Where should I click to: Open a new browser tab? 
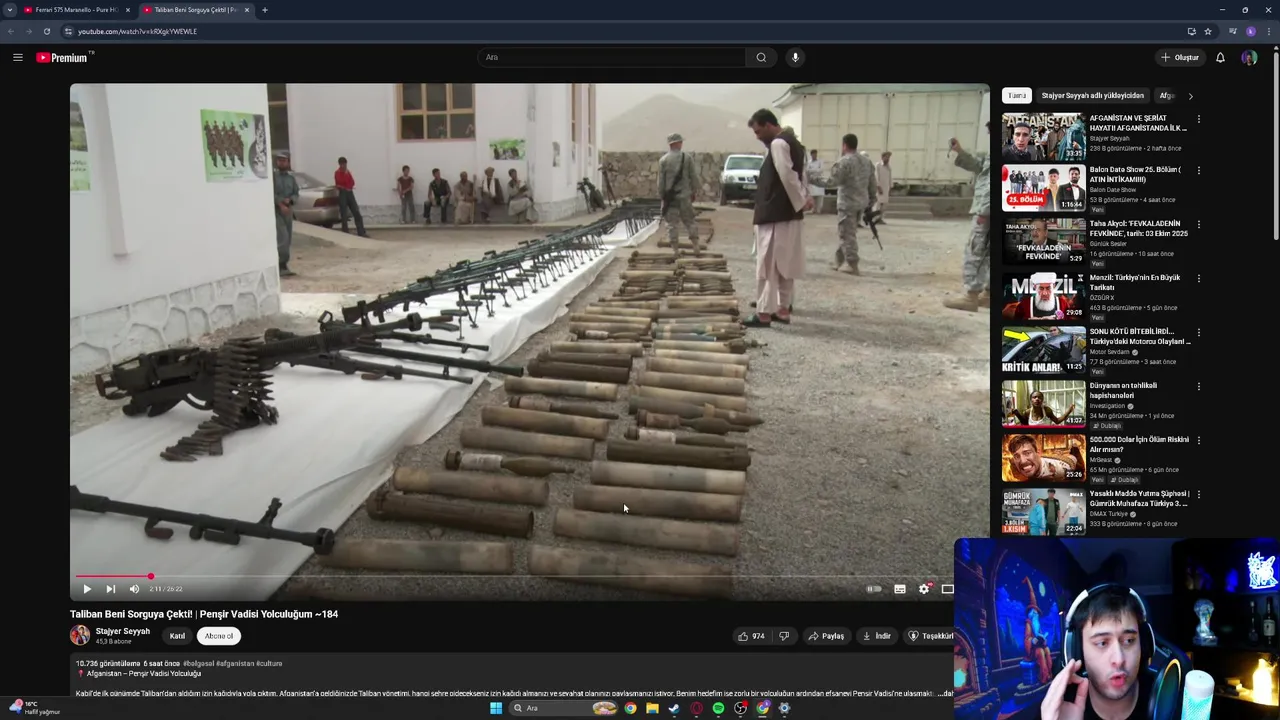[265, 10]
